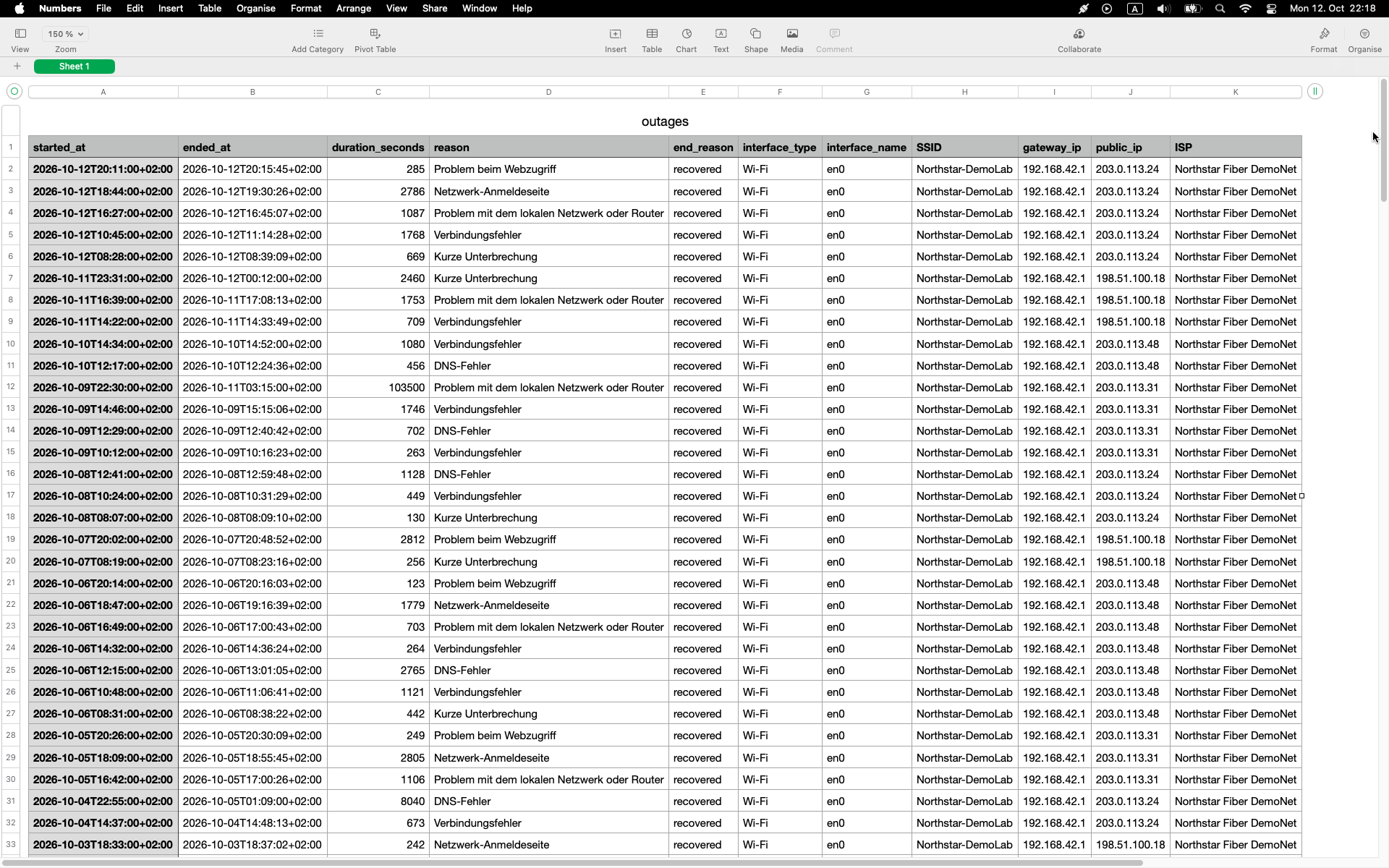This screenshot has width=1389, height=868.
Task: Click the outages table title
Action: tap(665, 122)
